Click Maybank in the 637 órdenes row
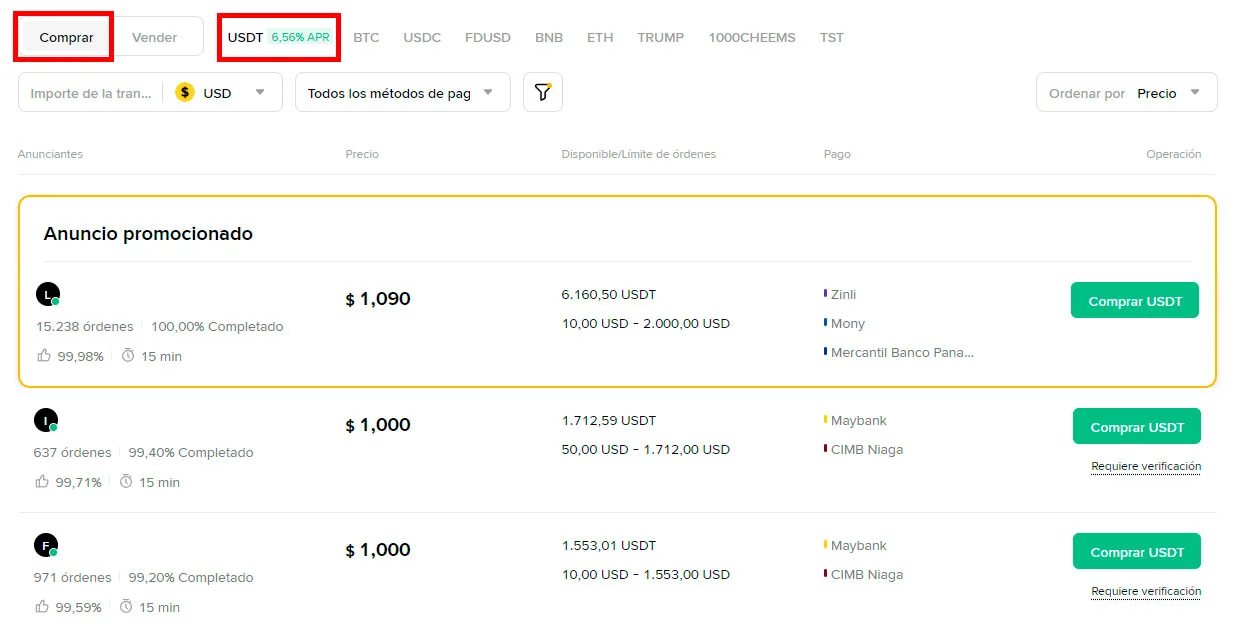The image size is (1236, 629). (859, 420)
